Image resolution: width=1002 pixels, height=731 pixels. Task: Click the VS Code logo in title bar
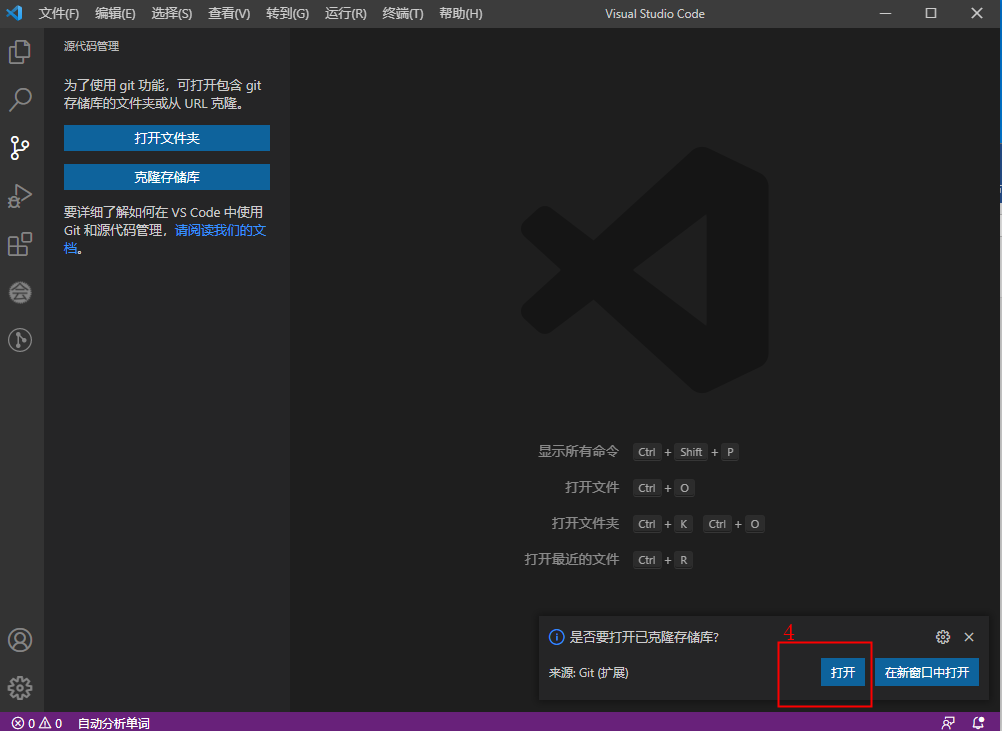point(13,13)
